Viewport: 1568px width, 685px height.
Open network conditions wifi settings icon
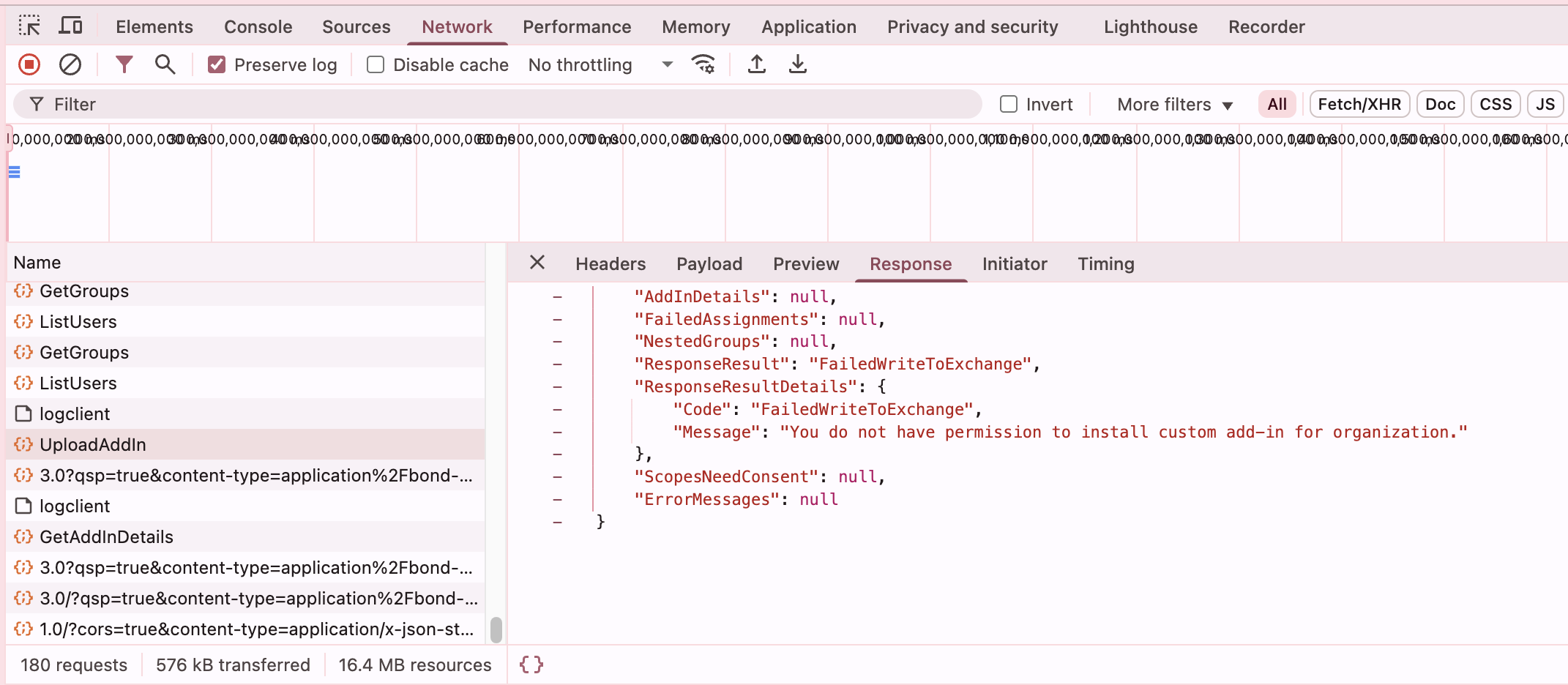tap(703, 64)
